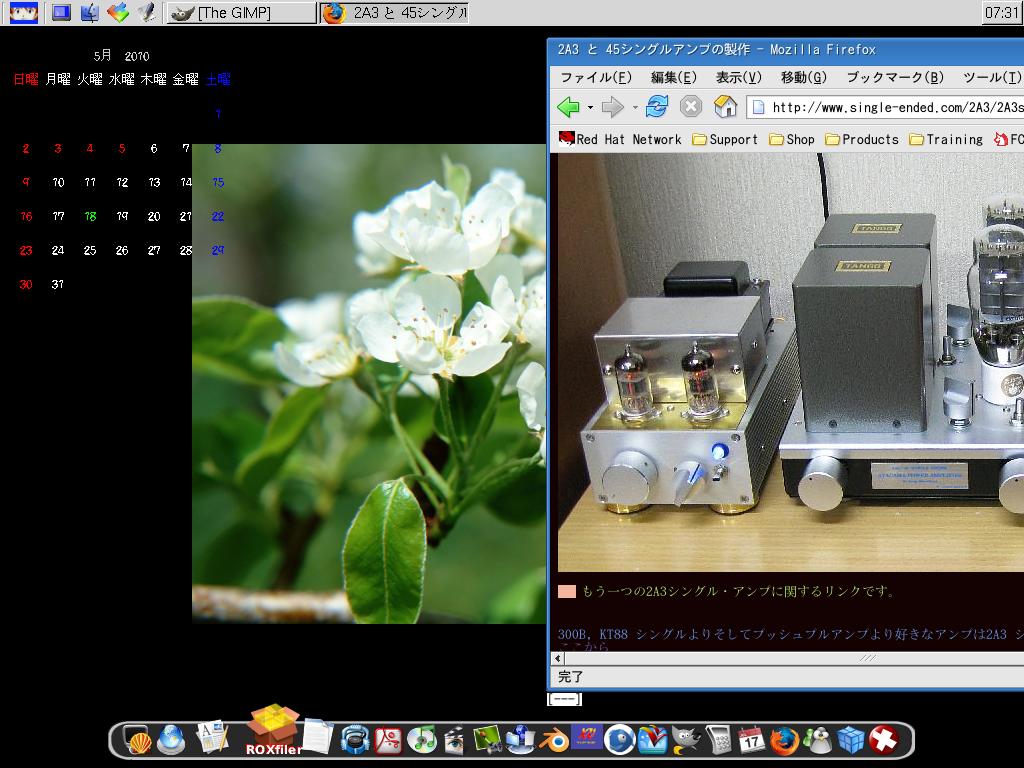The image size is (1024, 768).
Task: Open the ファイル(F) menu
Action: pos(595,78)
